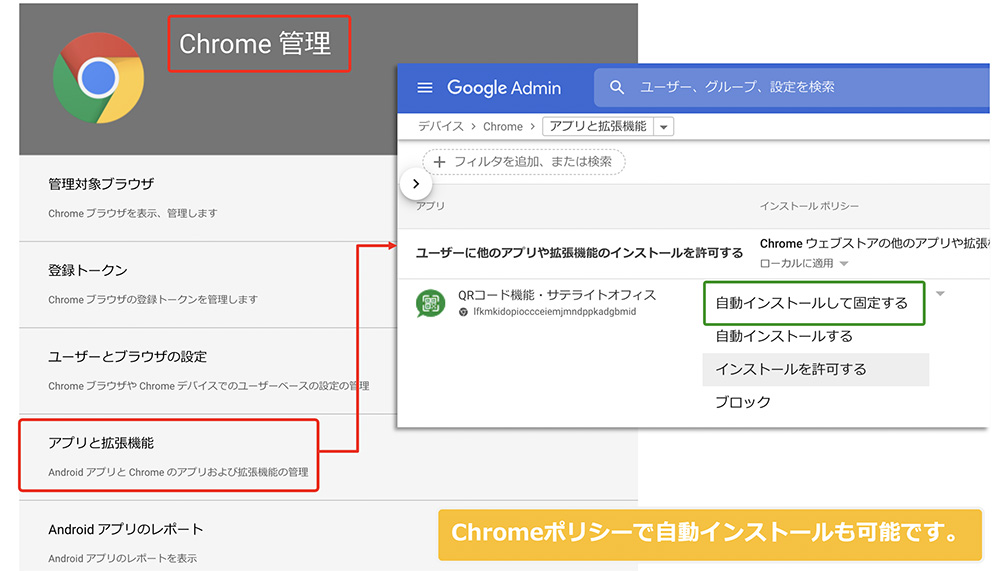Screen dimensions: 1000x571
Task: Click description Chrome ブラウザを表示、管理します
Action: tap(133, 214)
